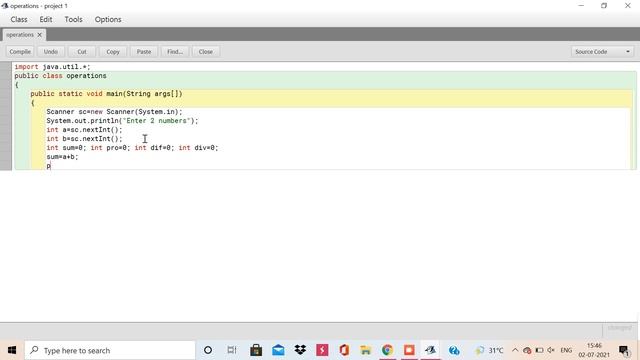Open the Class menu

(x=19, y=19)
